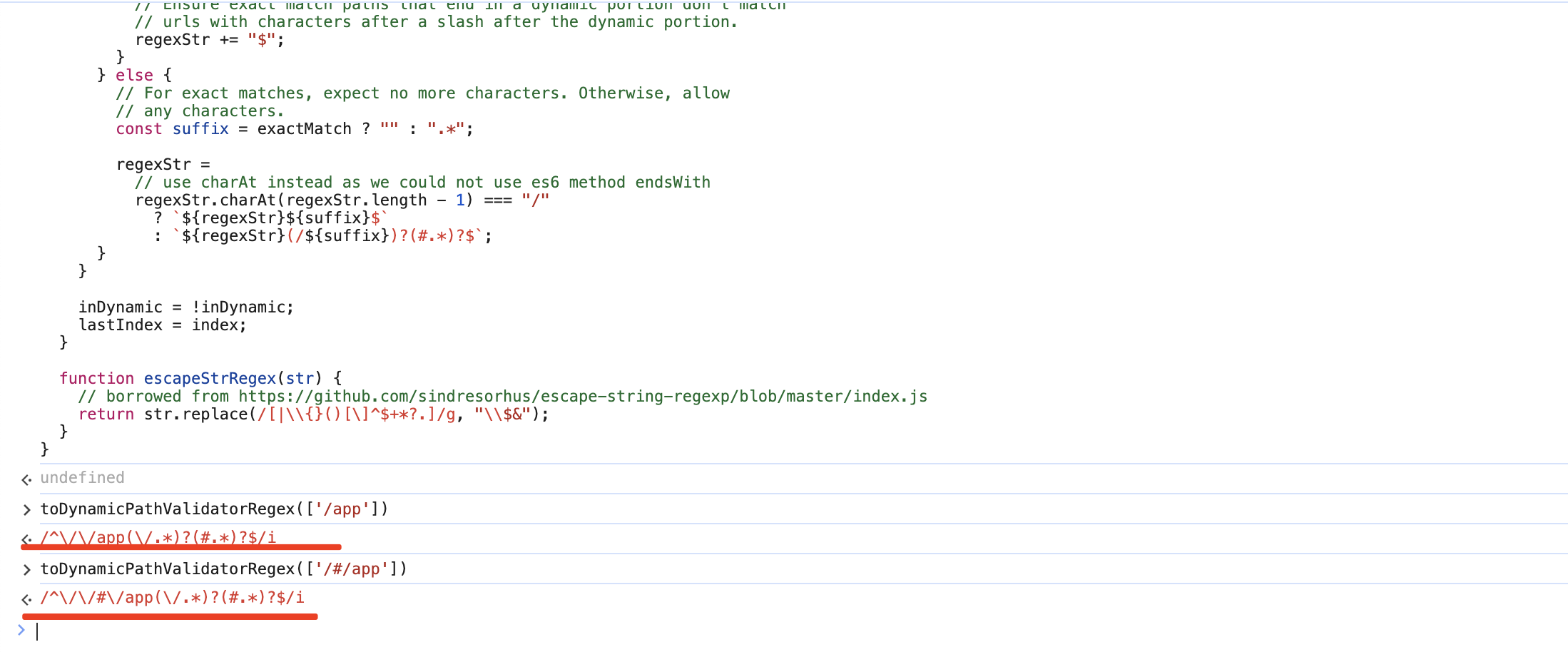Click the '} else {' line
Image resolution: width=1568 pixels, height=652 pixels.
[134, 75]
